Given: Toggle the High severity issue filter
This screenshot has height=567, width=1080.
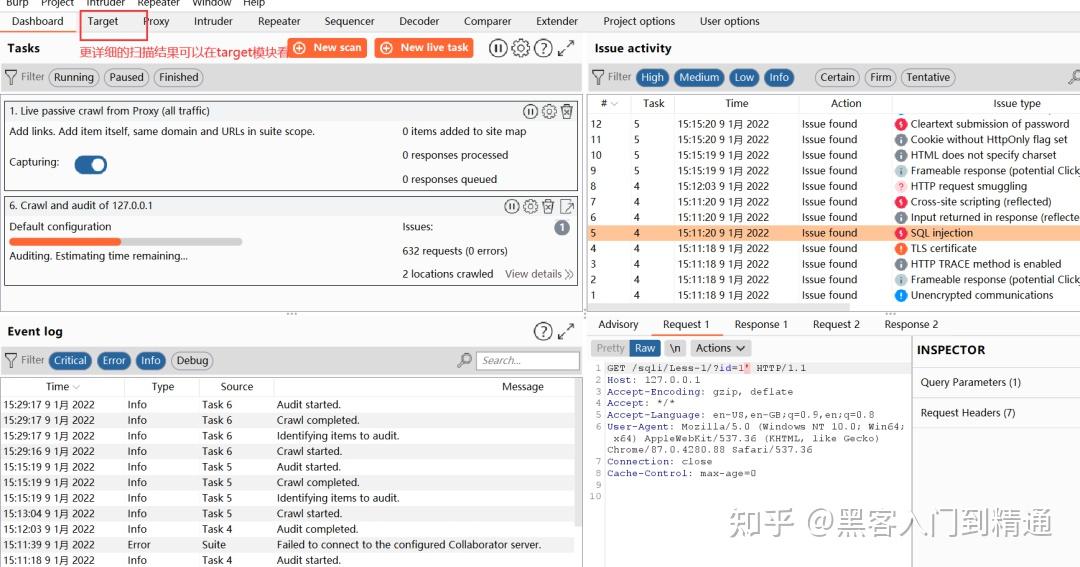Looking at the screenshot, I should coord(652,77).
